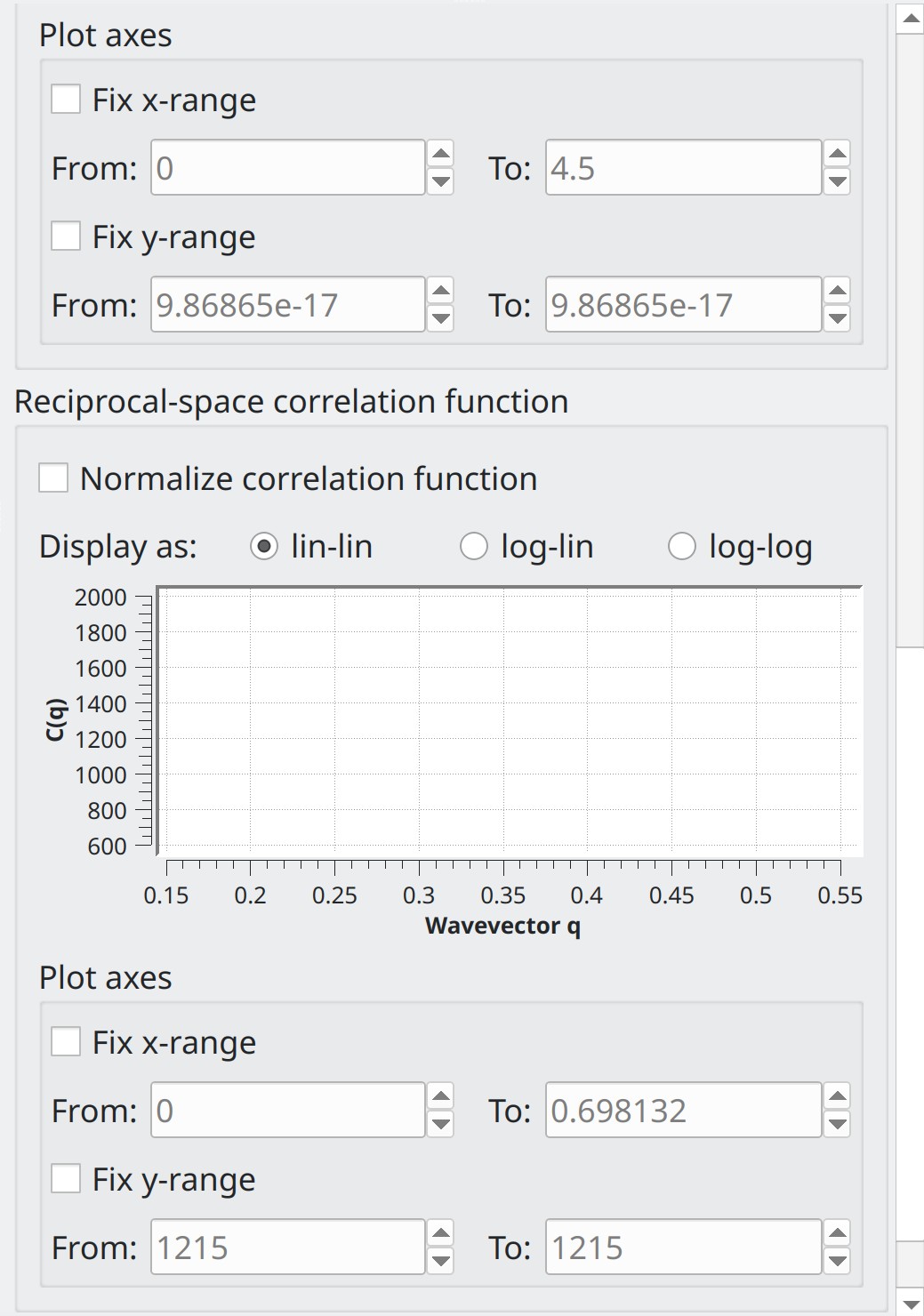Decrement upper y-range To value

point(837,318)
